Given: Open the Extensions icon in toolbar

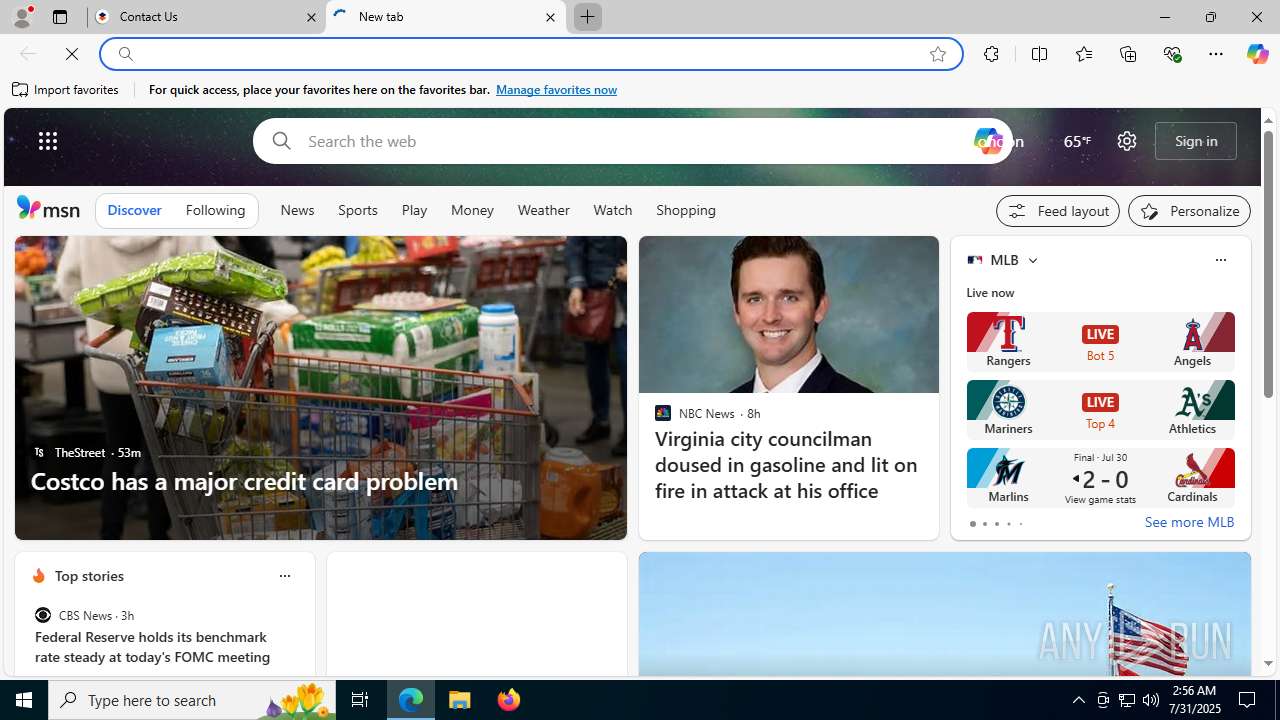Looking at the screenshot, I should [x=991, y=54].
